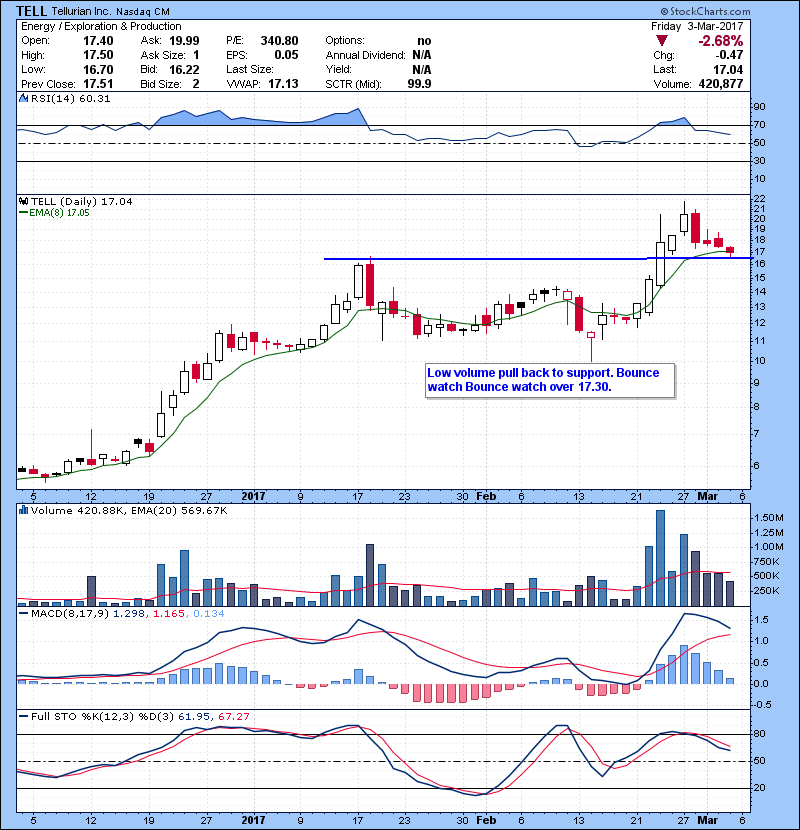The width and height of the screenshot is (800, 830).
Task: Click the Chg value -0.47
Action: pyautogui.click(x=729, y=55)
